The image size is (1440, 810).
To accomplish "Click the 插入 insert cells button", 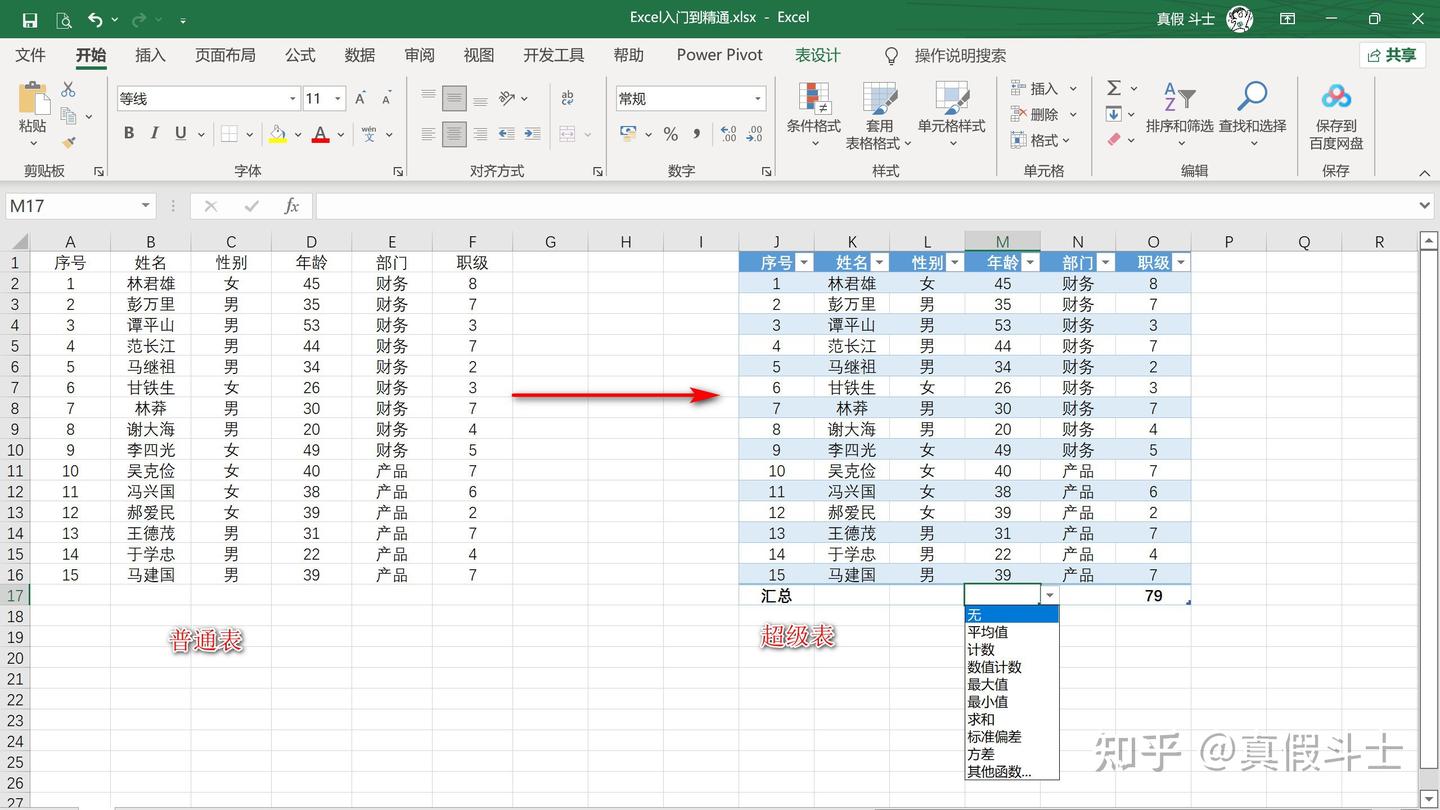I will 1035,88.
